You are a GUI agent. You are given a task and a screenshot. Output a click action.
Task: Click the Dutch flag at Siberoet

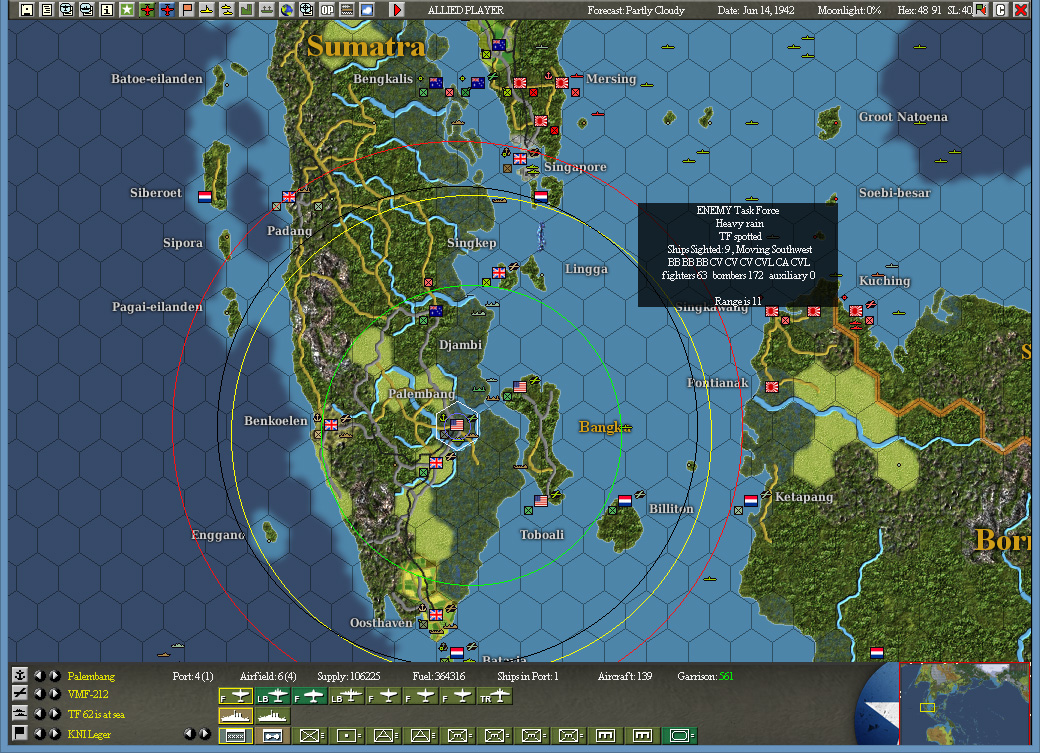point(205,196)
